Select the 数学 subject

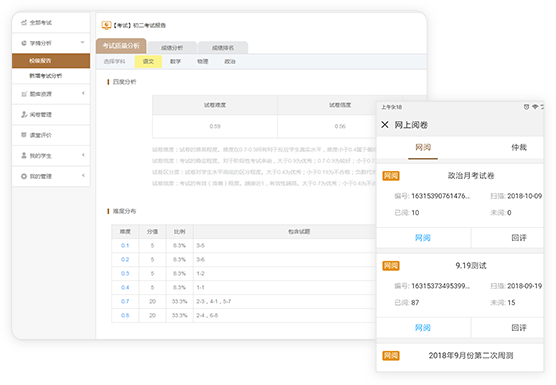(x=175, y=61)
